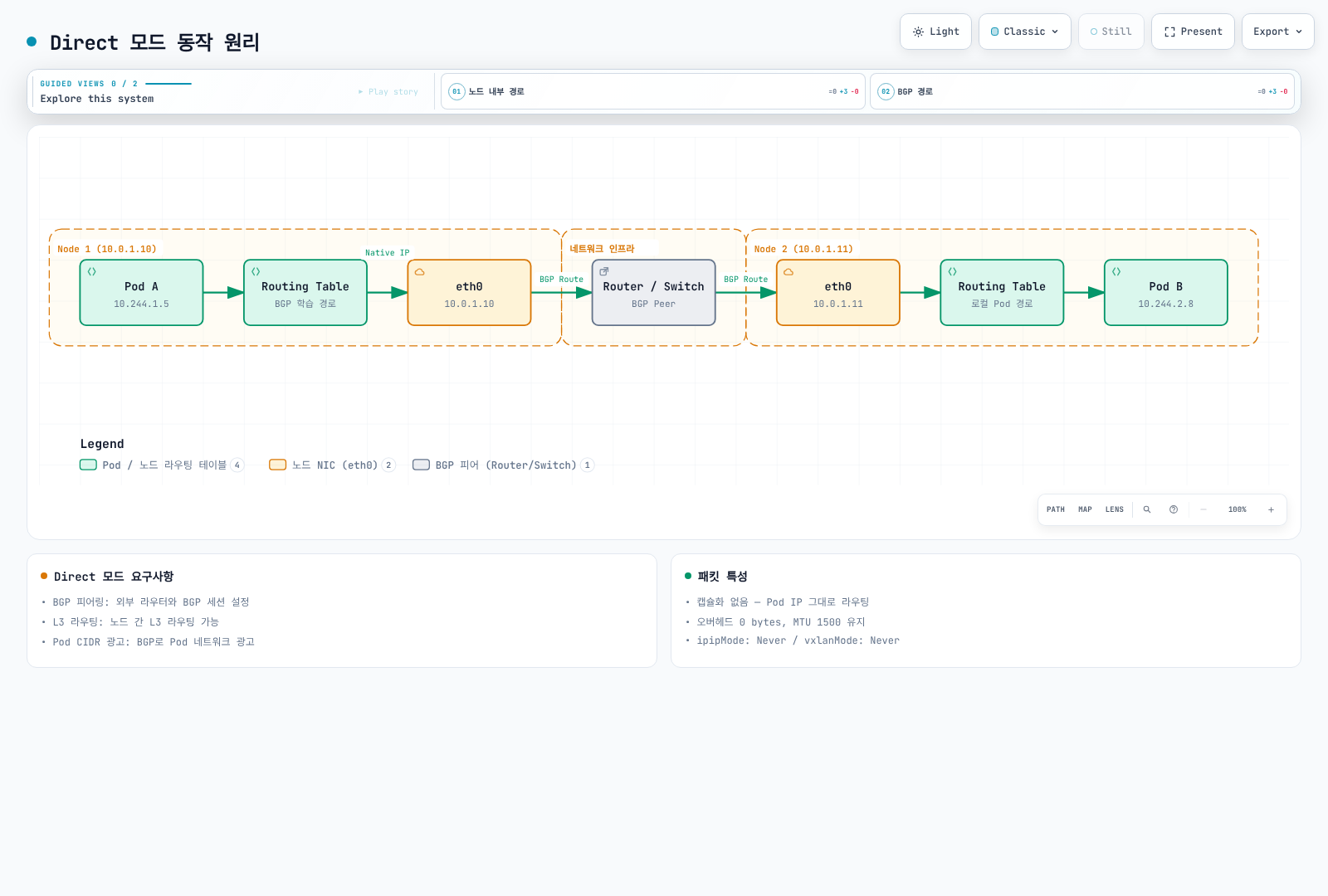Click the external-link icon on Router / Switch
Image resolution: width=1328 pixels, height=896 pixels.
(x=604, y=271)
